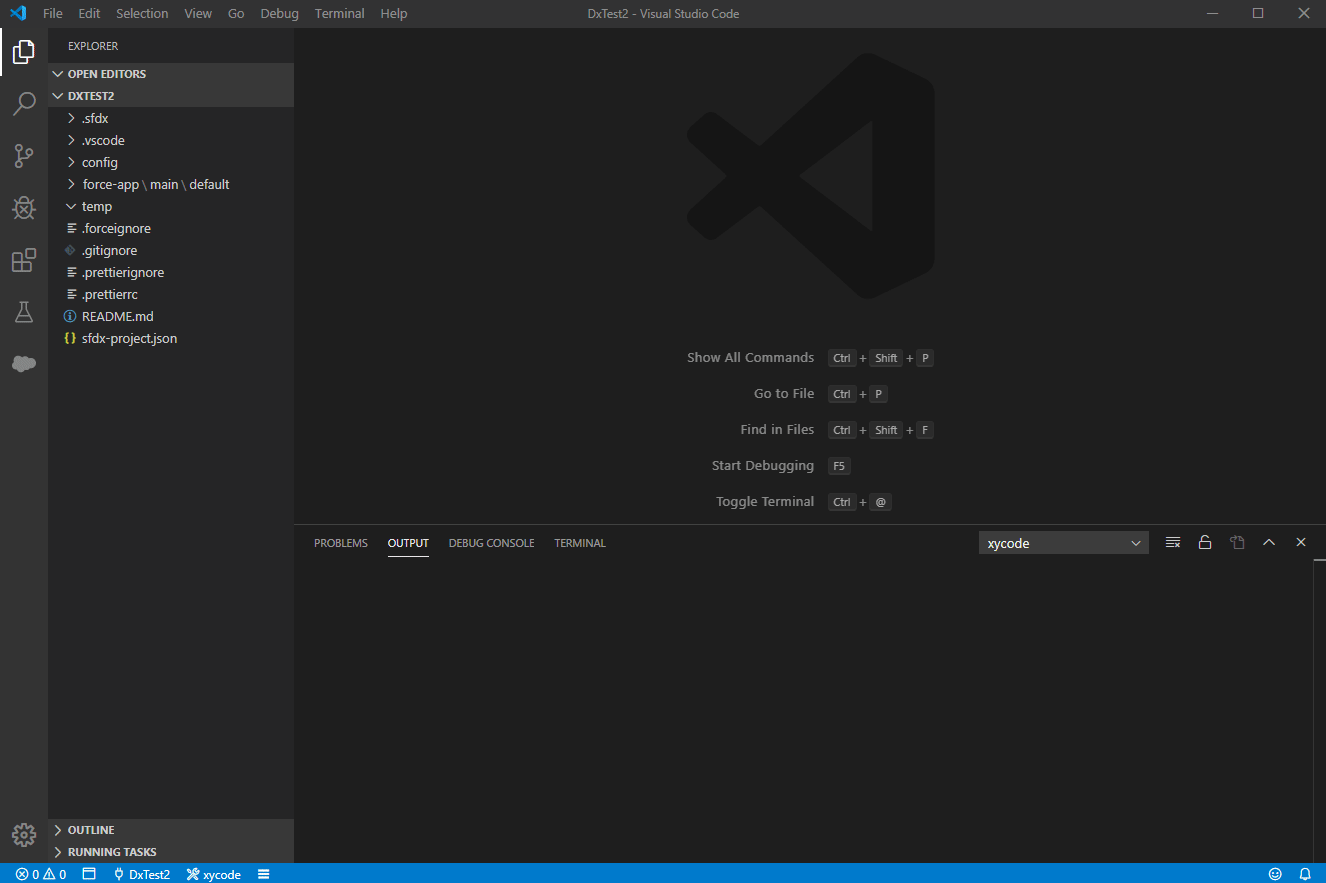Open the feedback smiley icon

(1275, 874)
